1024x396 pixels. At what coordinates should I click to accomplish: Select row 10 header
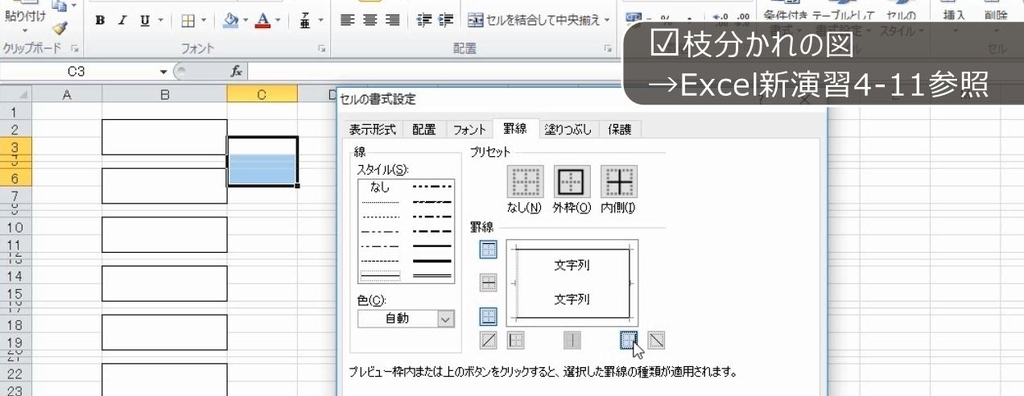15,227
